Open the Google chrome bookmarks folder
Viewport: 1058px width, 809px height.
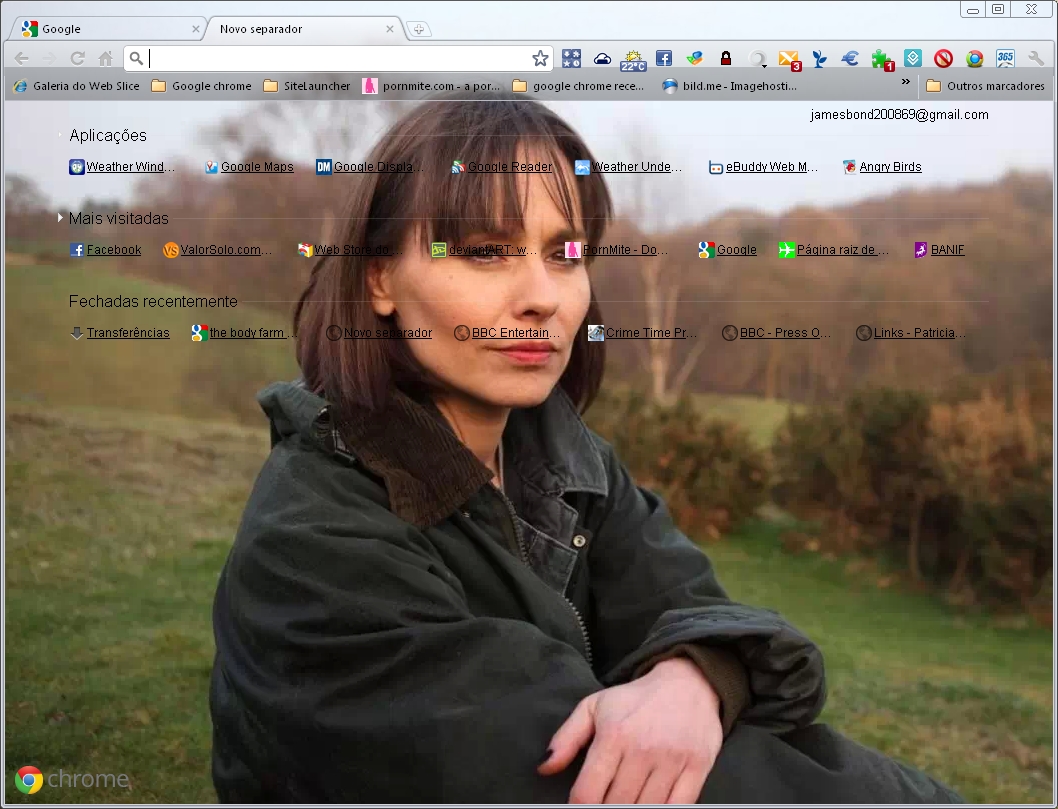pos(202,86)
